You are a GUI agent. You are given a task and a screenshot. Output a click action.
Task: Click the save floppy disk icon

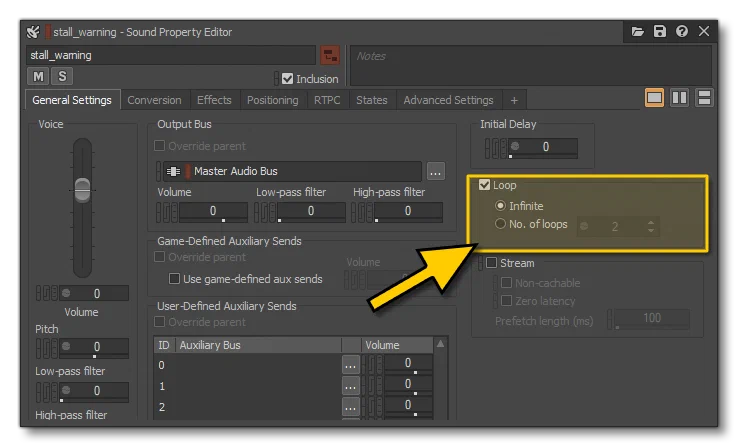(x=659, y=32)
